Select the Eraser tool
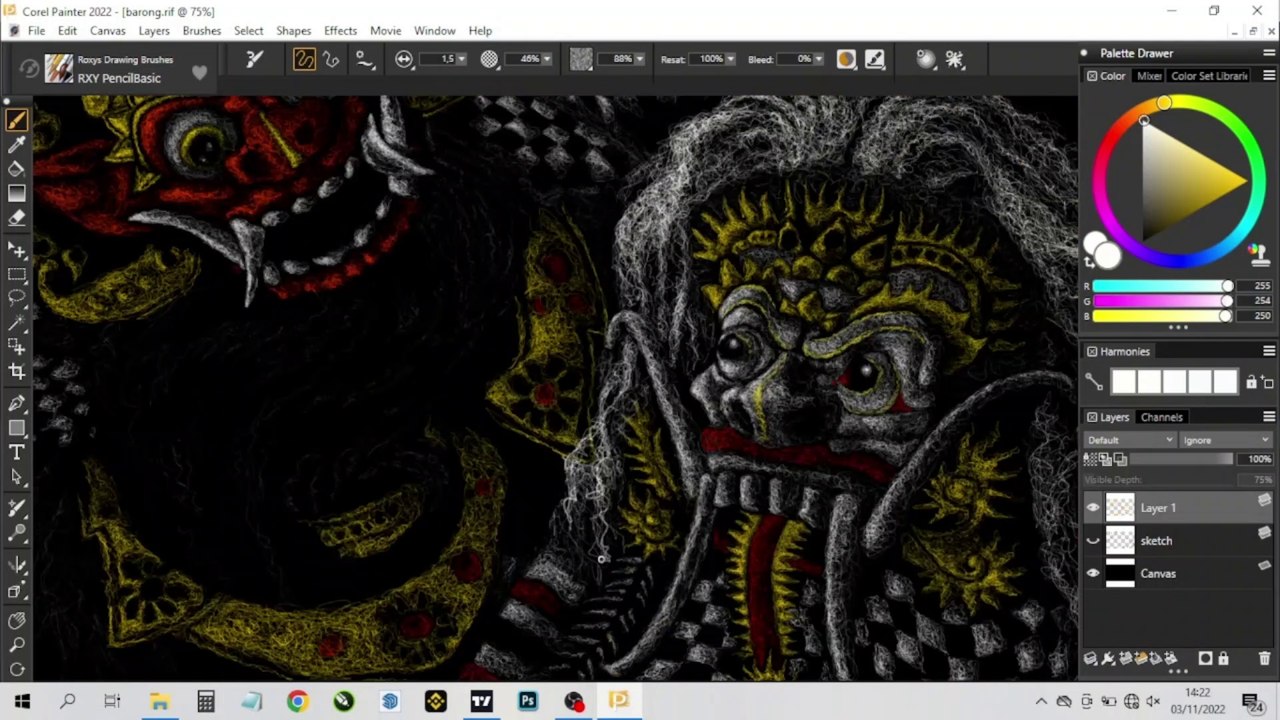The height and width of the screenshot is (720, 1280). pos(17,218)
